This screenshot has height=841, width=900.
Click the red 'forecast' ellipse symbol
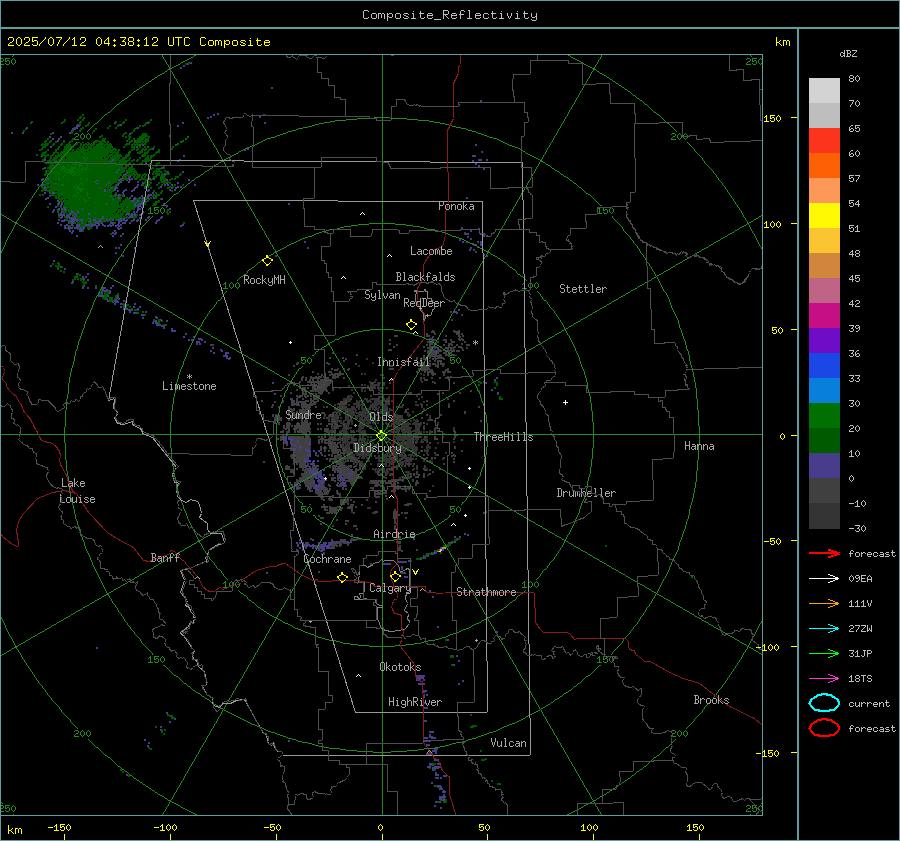click(x=824, y=728)
